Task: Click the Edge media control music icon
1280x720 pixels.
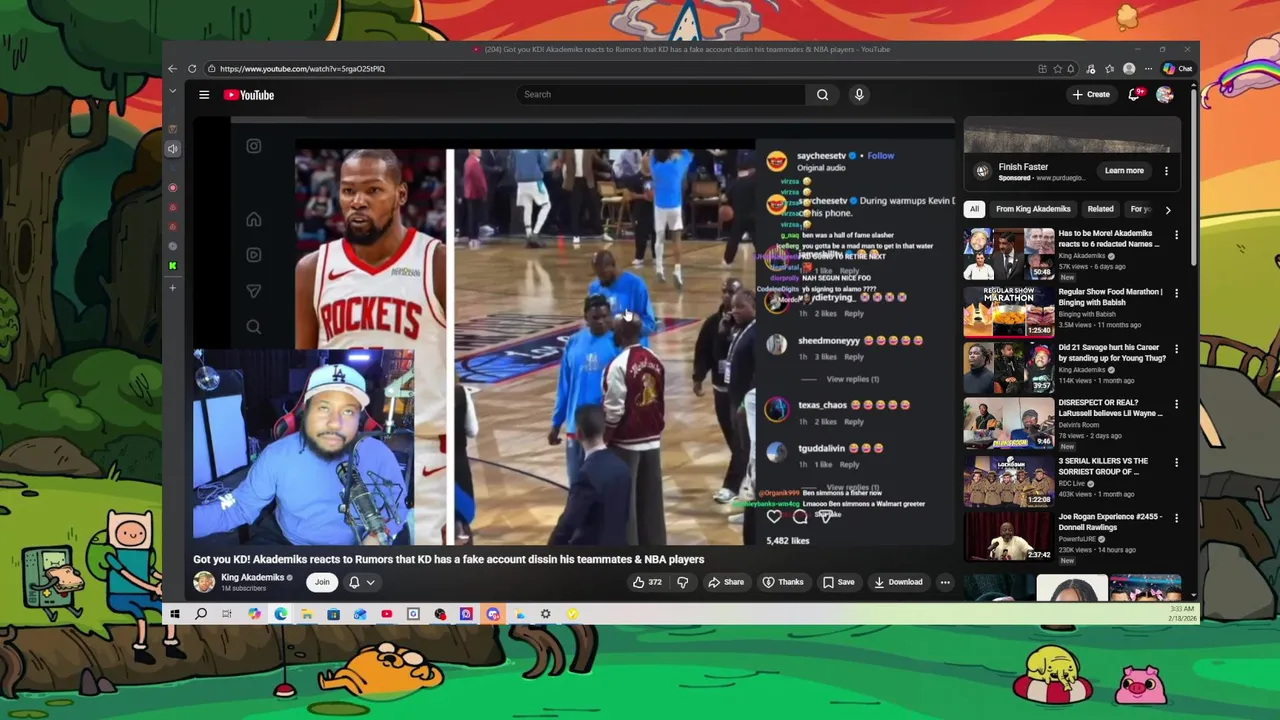Action: click(x=1090, y=69)
